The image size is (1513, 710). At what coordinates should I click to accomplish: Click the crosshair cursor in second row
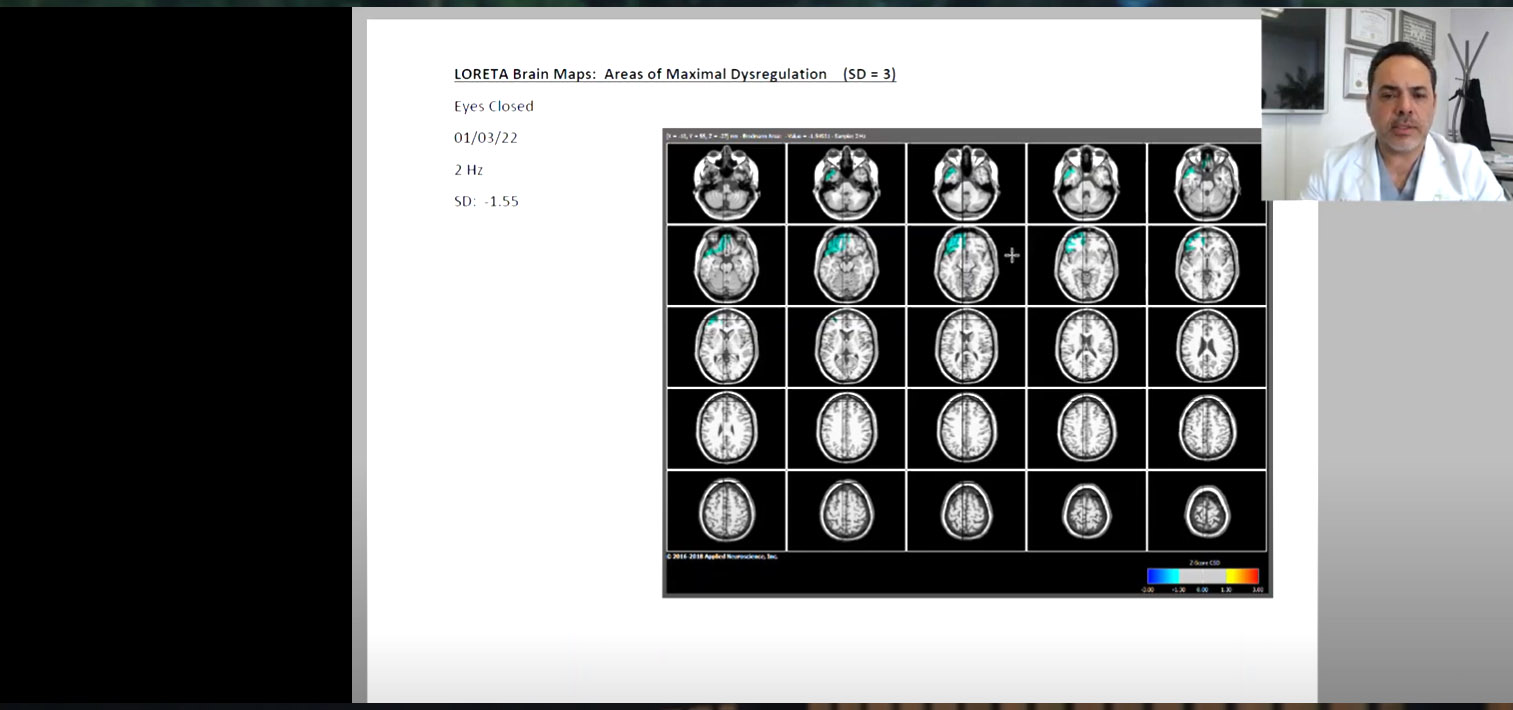pos(1011,255)
